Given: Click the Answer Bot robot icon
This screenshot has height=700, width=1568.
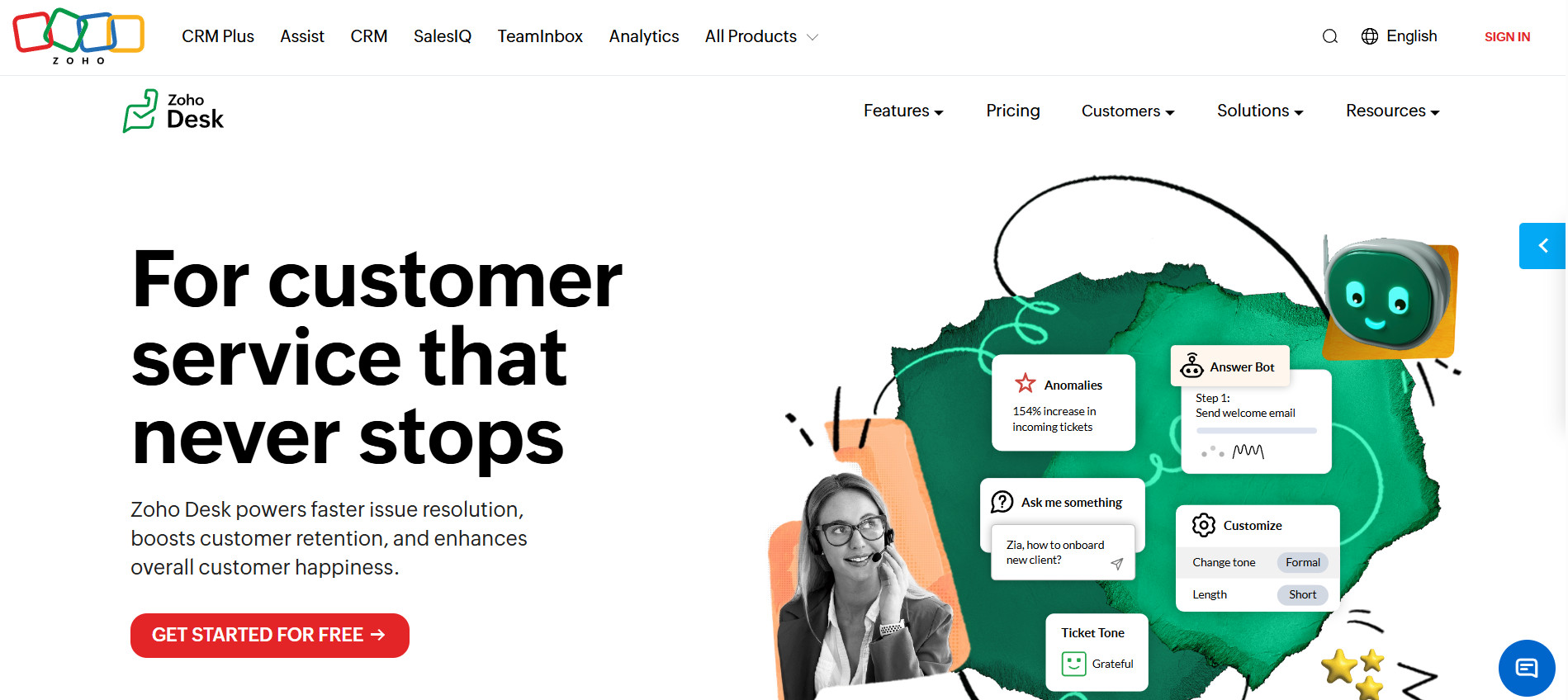Looking at the screenshot, I should [x=1191, y=366].
